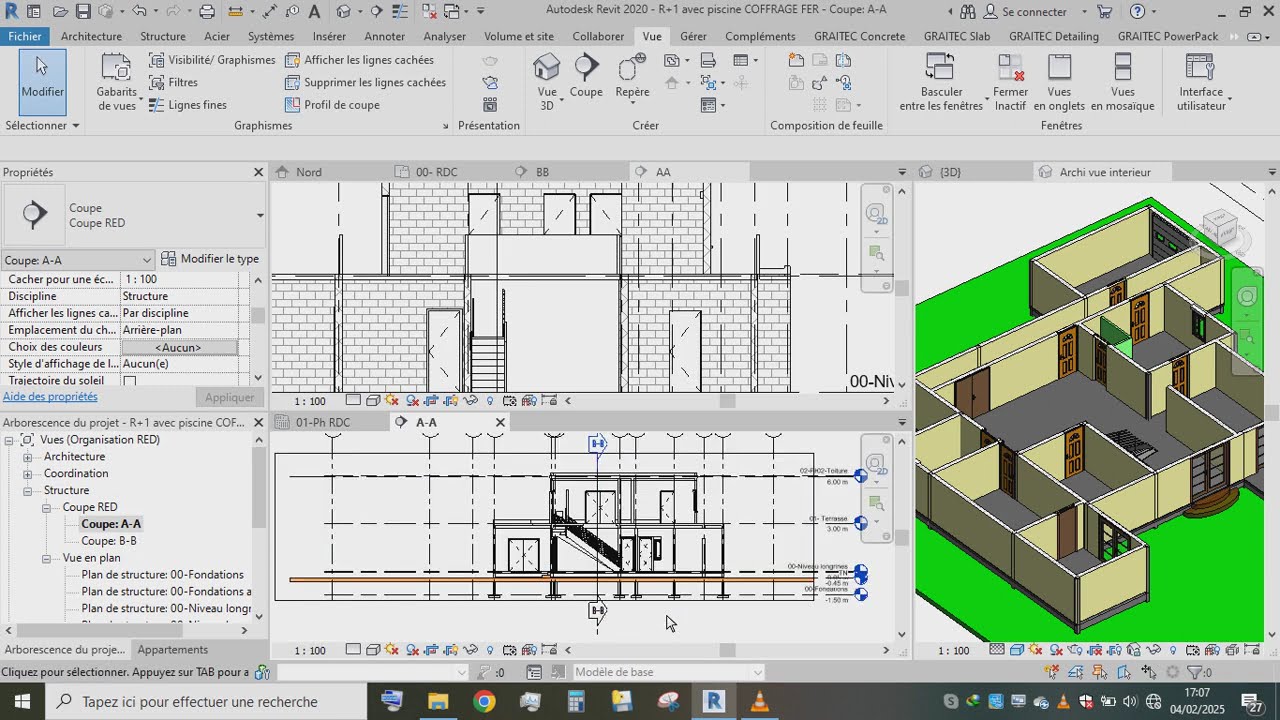Select the Coupe section tool
Screen dimensions: 1280x720
[586, 78]
